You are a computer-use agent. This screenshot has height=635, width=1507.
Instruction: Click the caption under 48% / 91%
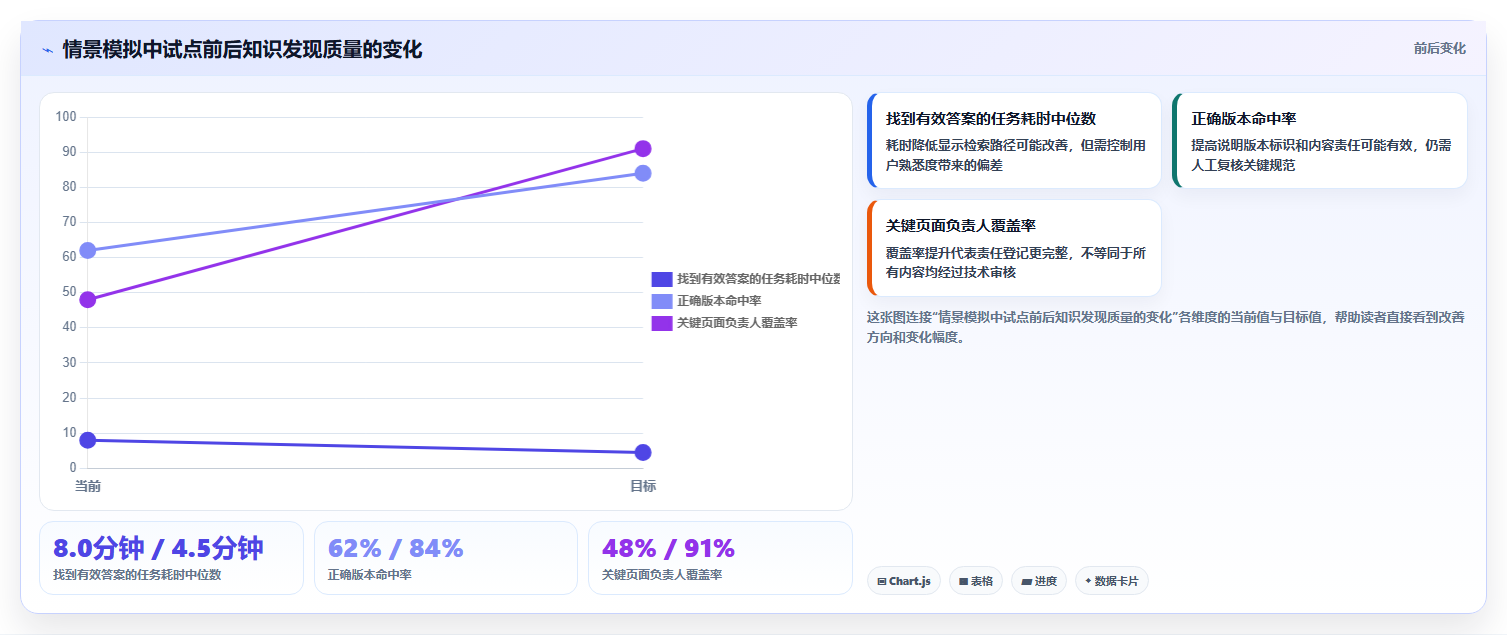662,575
